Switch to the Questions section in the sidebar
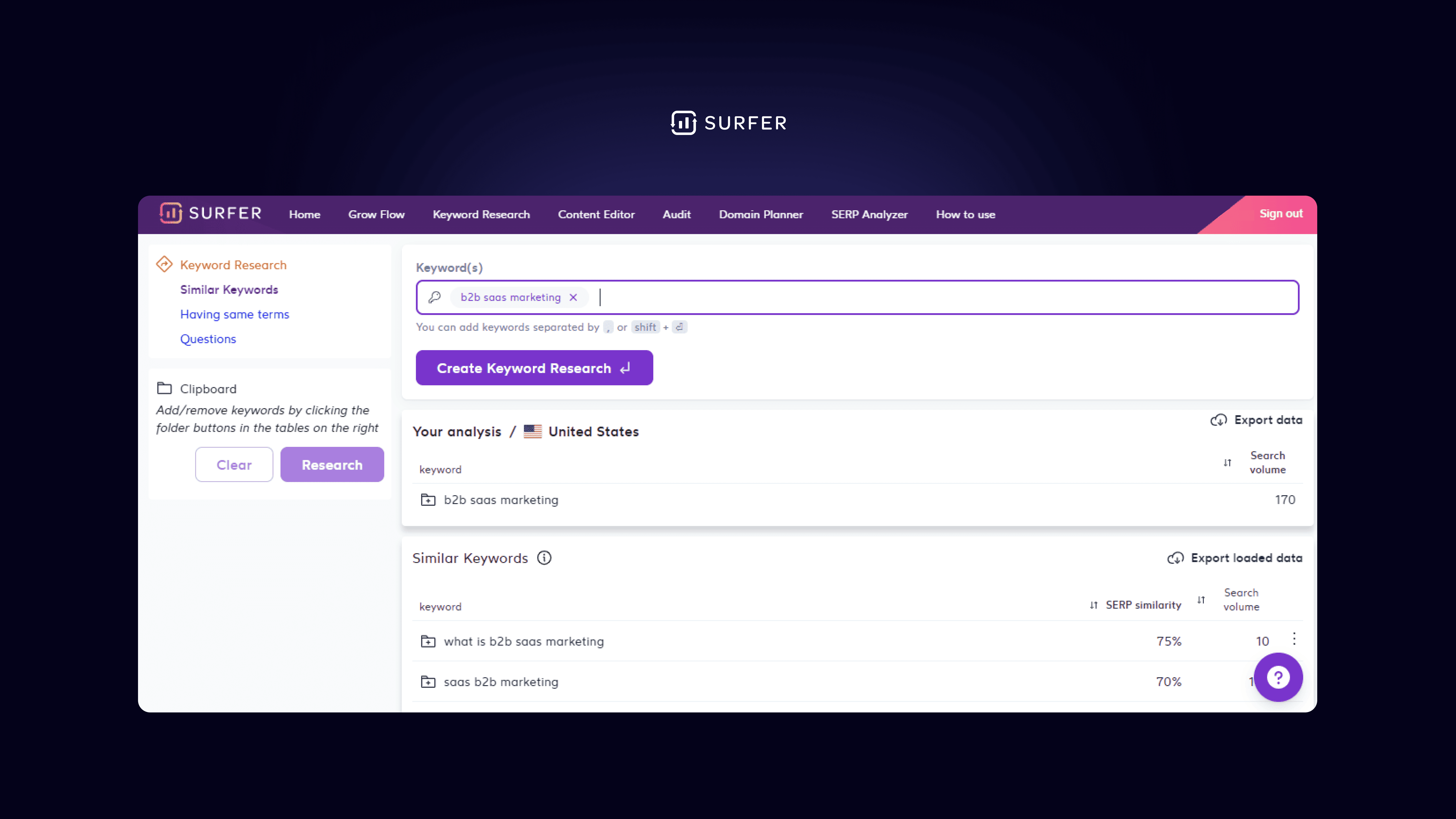Screen dimensions: 1456x819 pyautogui.click(x=208, y=339)
